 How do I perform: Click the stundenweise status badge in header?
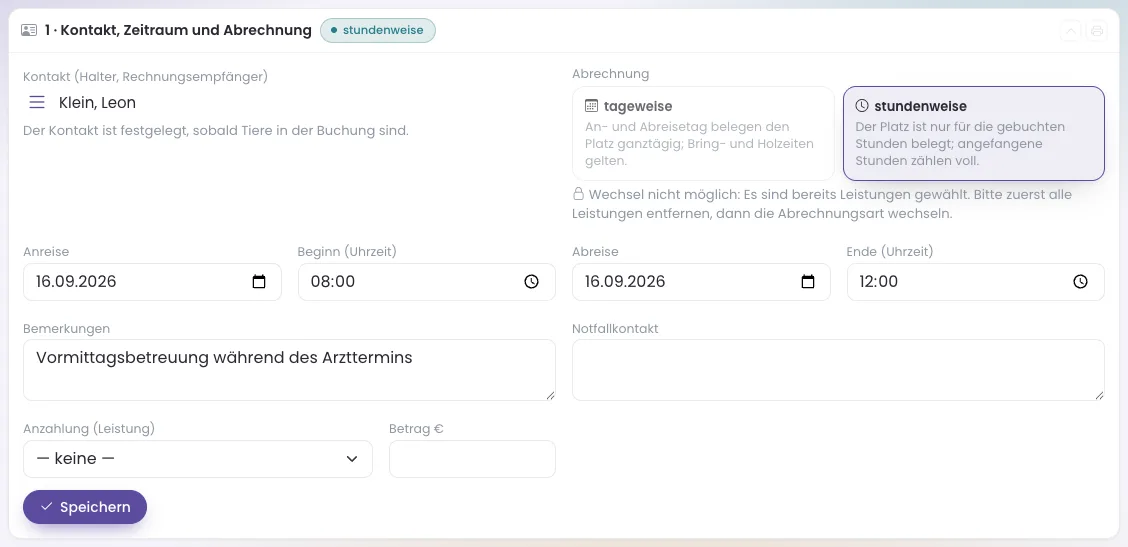click(x=378, y=30)
